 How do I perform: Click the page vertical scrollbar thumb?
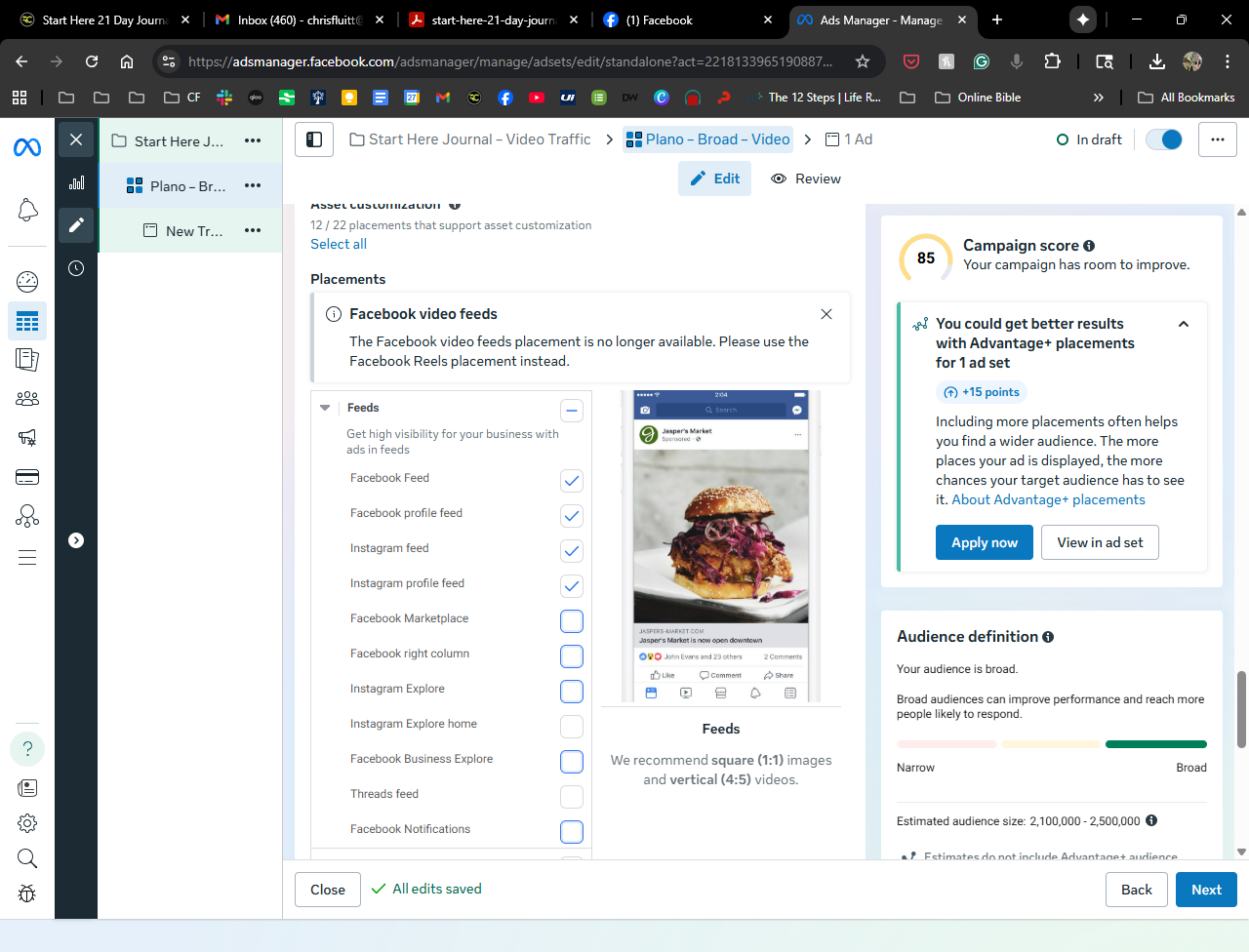tap(1241, 709)
